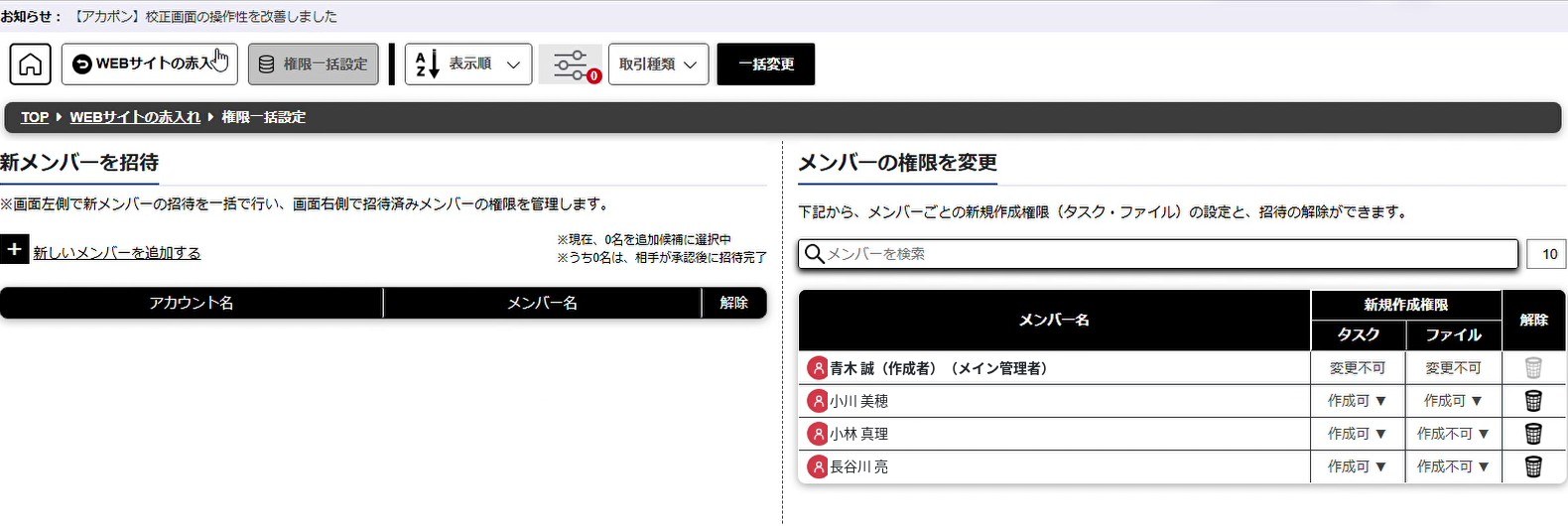The width and height of the screenshot is (1568, 526).
Task: Open file permission dropdown for 長谷川 亮
Action: 1454,466
